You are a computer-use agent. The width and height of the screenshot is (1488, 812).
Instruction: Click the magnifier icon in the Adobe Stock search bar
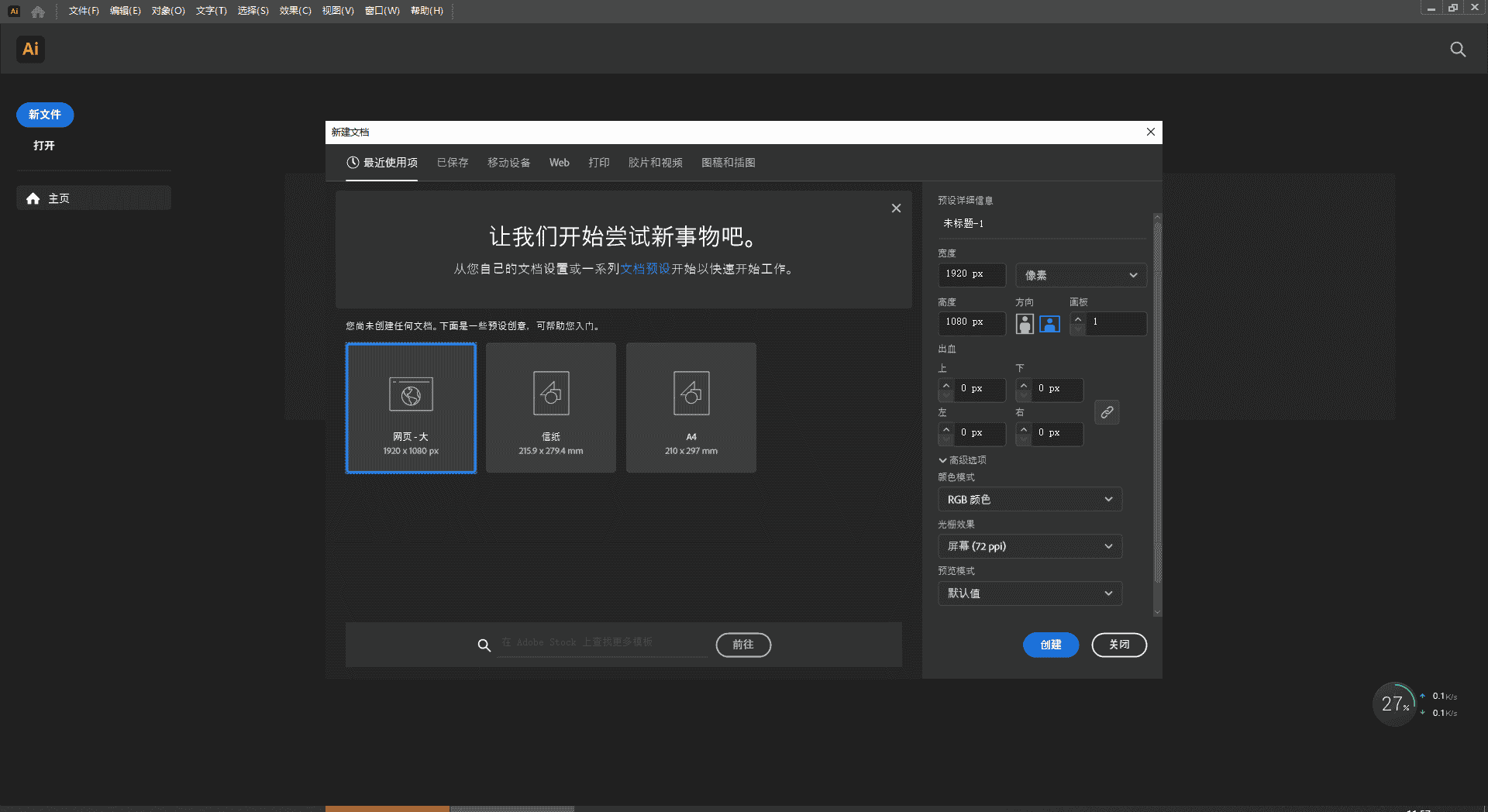pyautogui.click(x=484, y=645)
